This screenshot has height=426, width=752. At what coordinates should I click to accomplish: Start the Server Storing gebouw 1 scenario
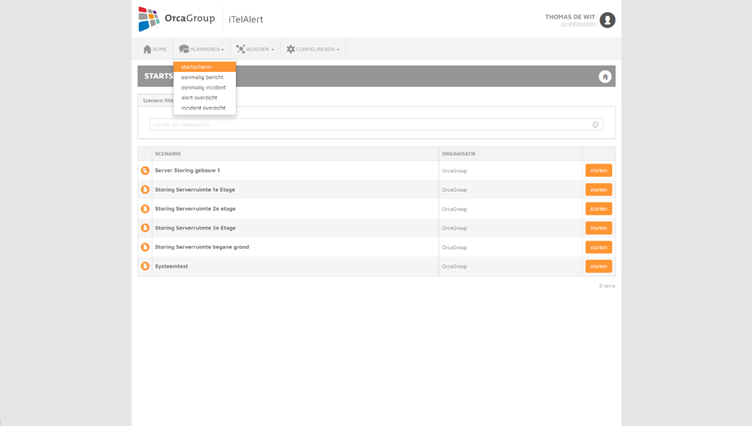pos(599,170)
